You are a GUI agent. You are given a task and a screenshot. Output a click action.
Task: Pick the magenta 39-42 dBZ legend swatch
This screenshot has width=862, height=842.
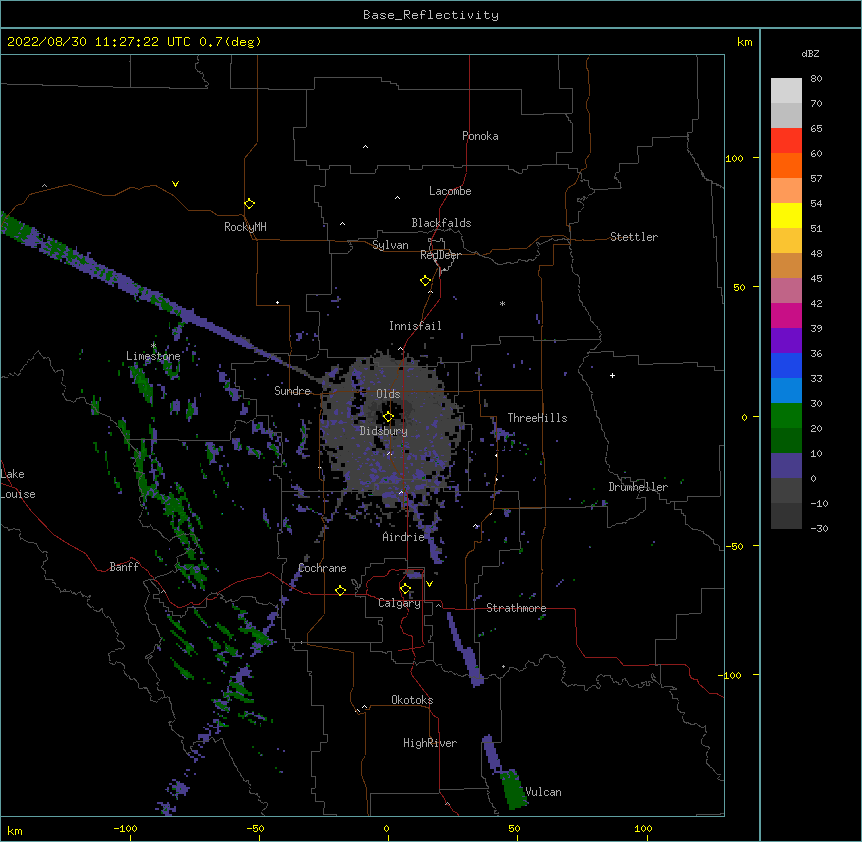coord(786,315)
